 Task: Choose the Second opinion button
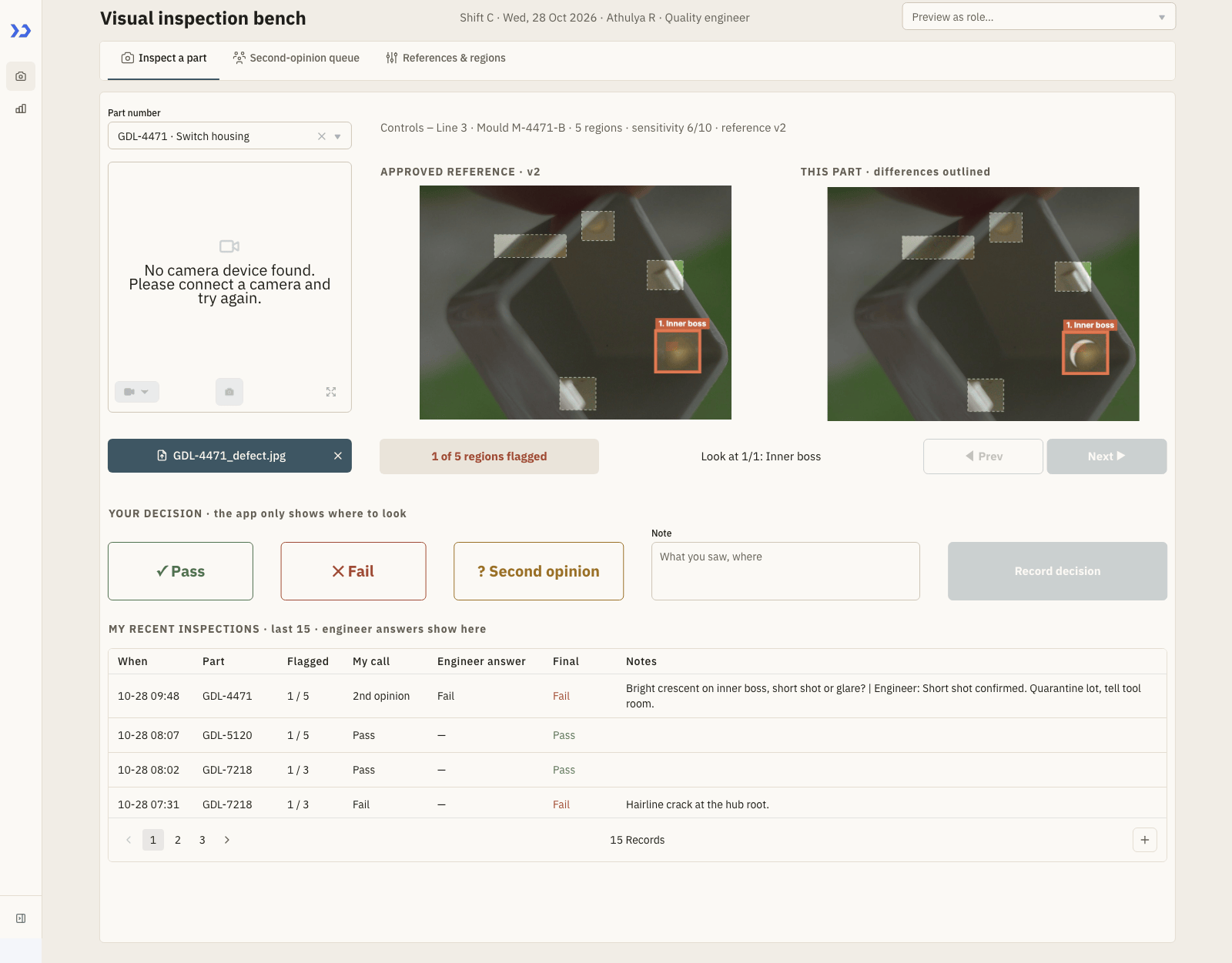click(x=539, y=571)
